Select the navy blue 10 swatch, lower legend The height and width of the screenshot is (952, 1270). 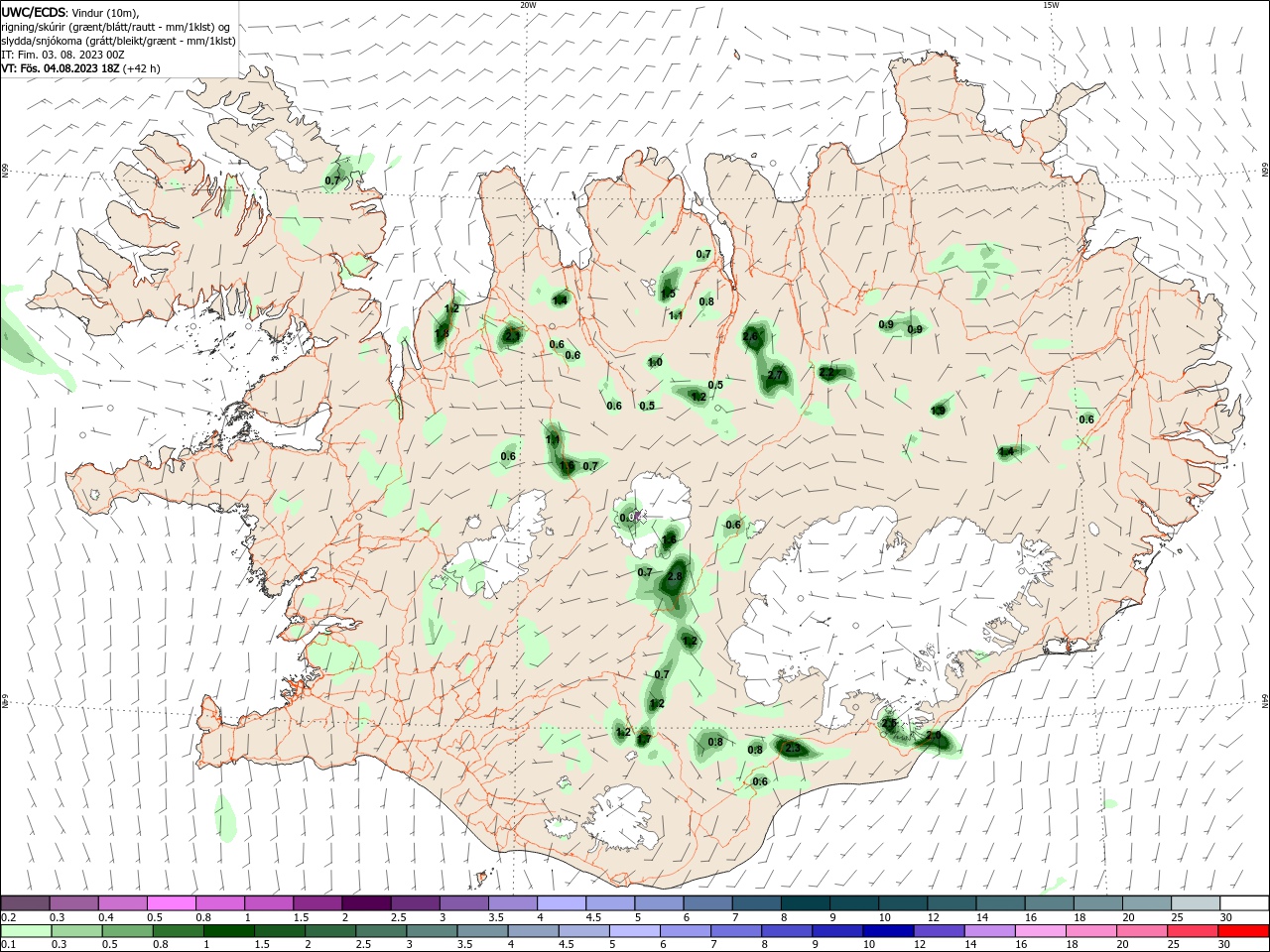point(887,931)
